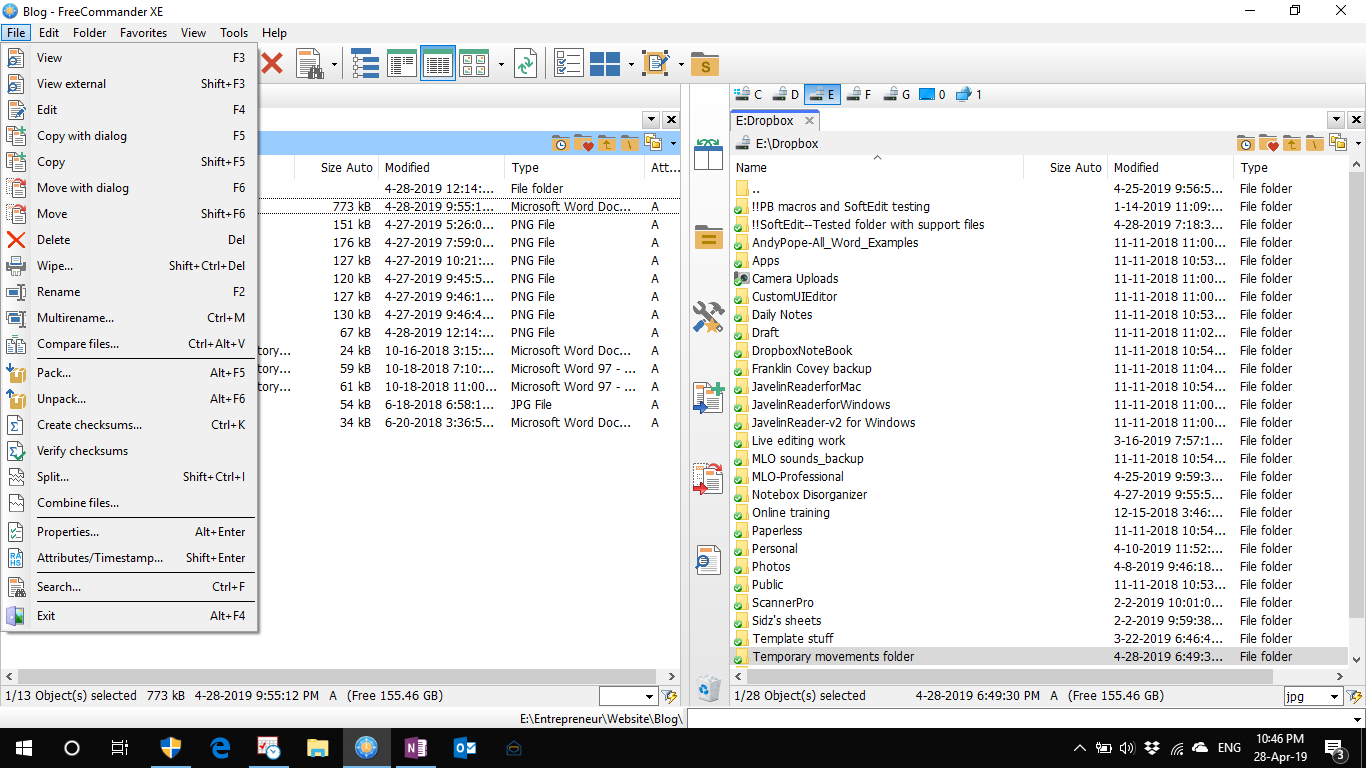1366x768 pixels.
Task: Sort left panel by Type column header
Action: [x=575, y=168]
